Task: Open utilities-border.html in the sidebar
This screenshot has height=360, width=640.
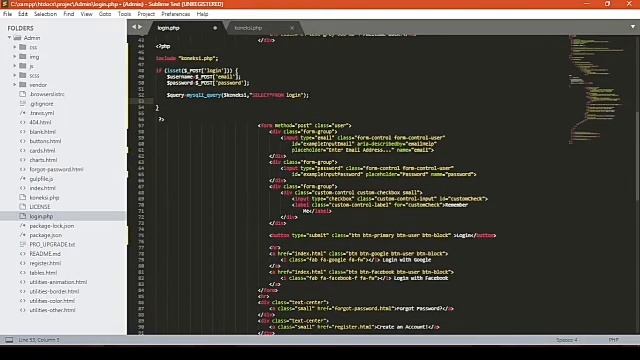Action: (x=54, y=291)
